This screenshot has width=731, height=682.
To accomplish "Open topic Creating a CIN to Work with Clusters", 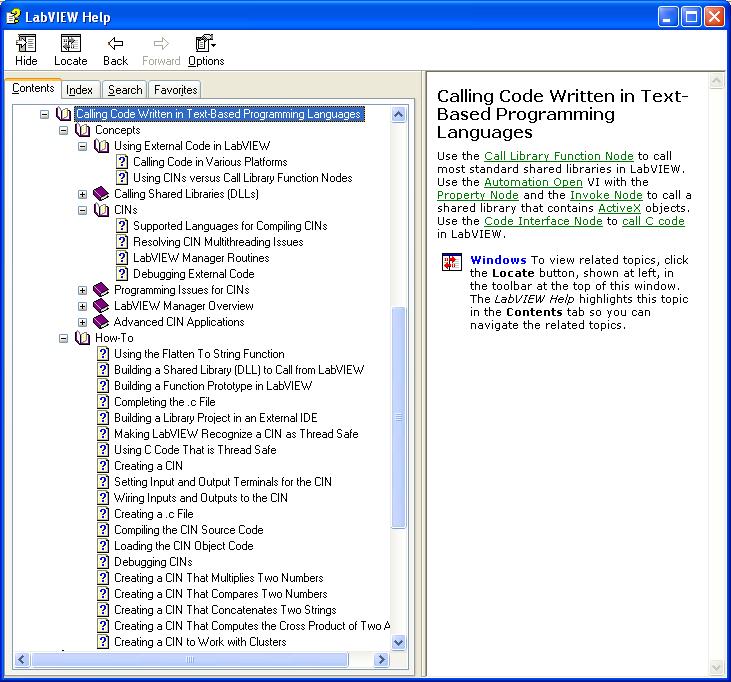I will click(200, 642).
